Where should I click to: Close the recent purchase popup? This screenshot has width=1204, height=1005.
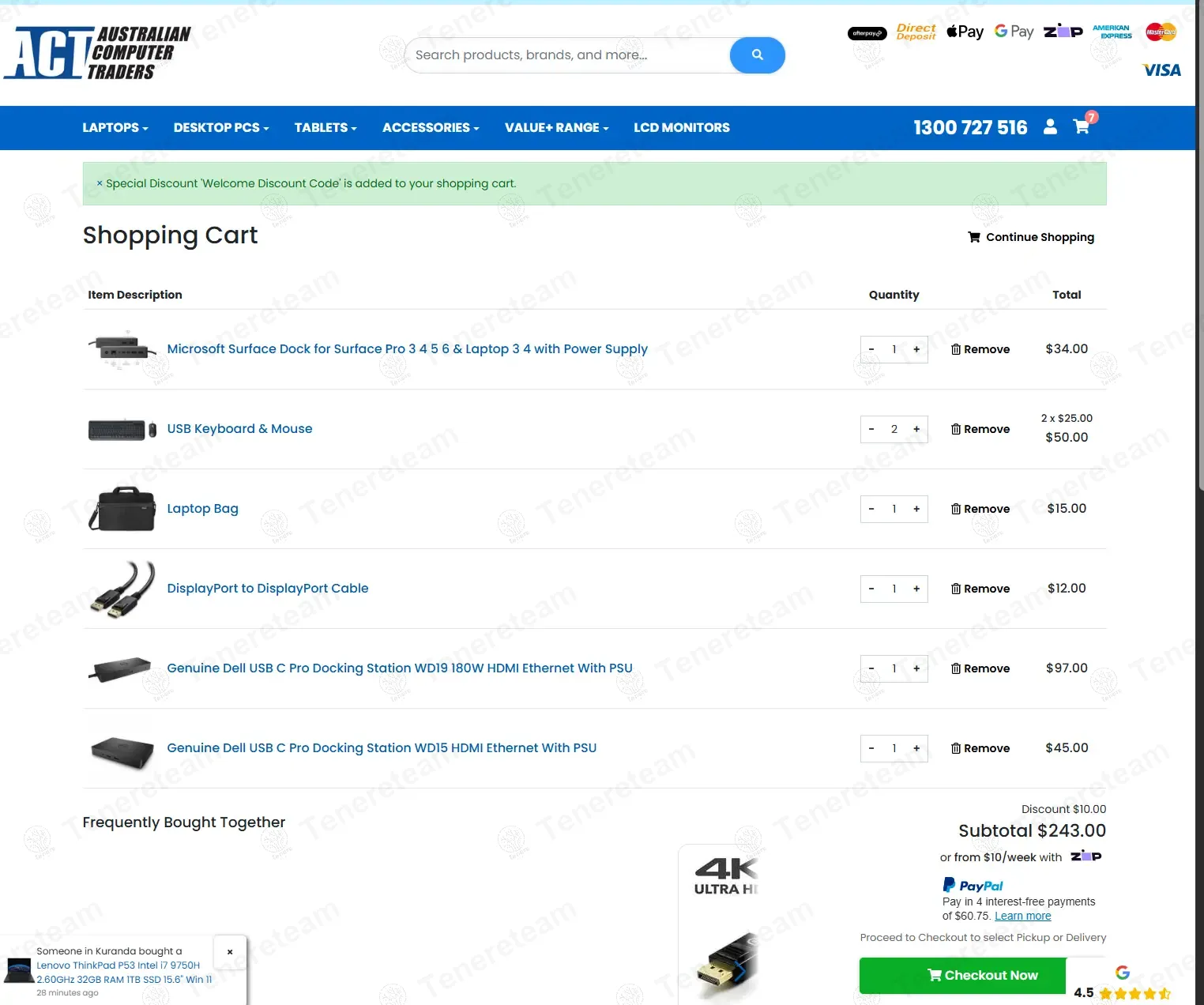(x=230, y=952)
